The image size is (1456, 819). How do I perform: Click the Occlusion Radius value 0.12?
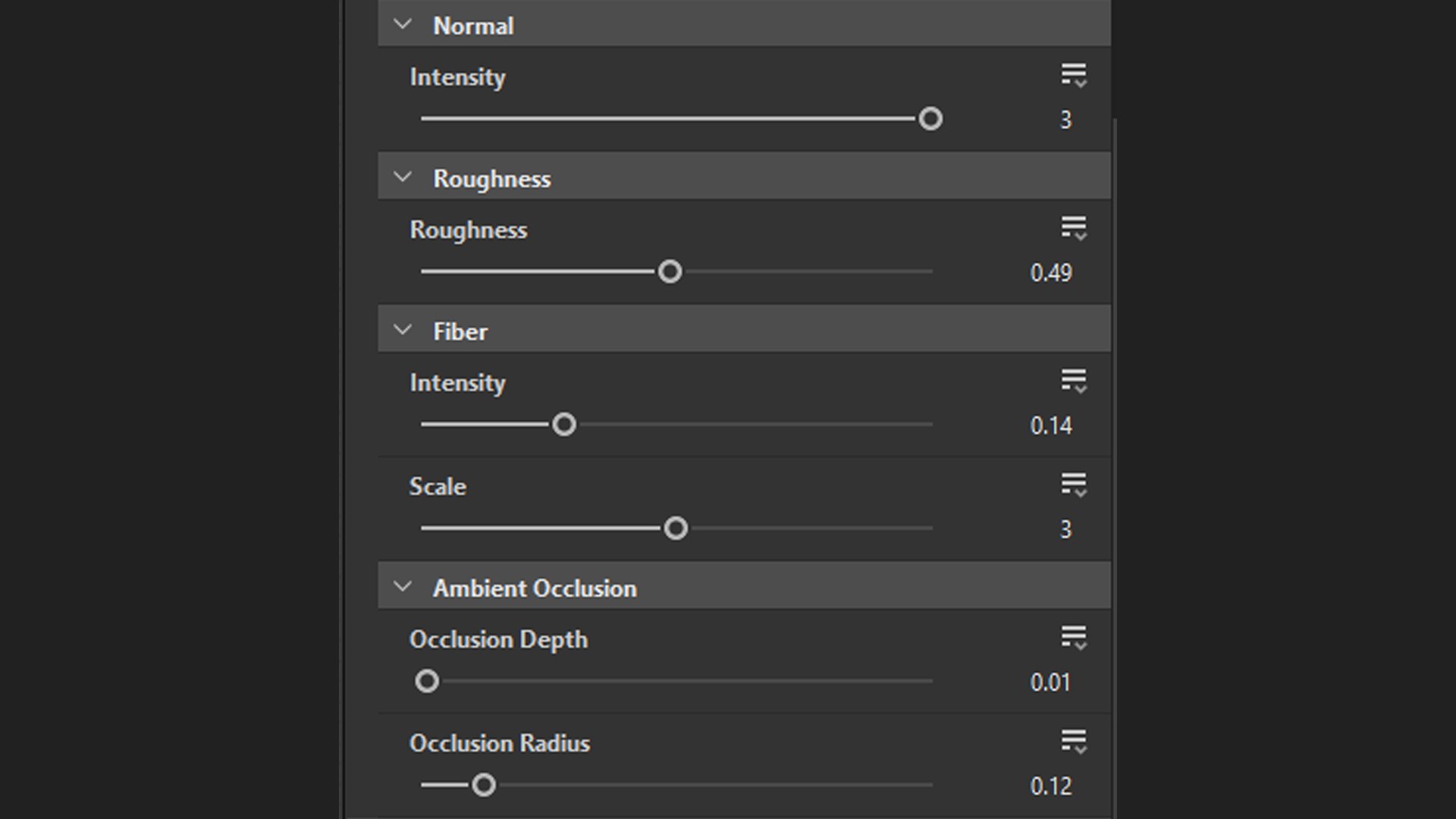1050,786
